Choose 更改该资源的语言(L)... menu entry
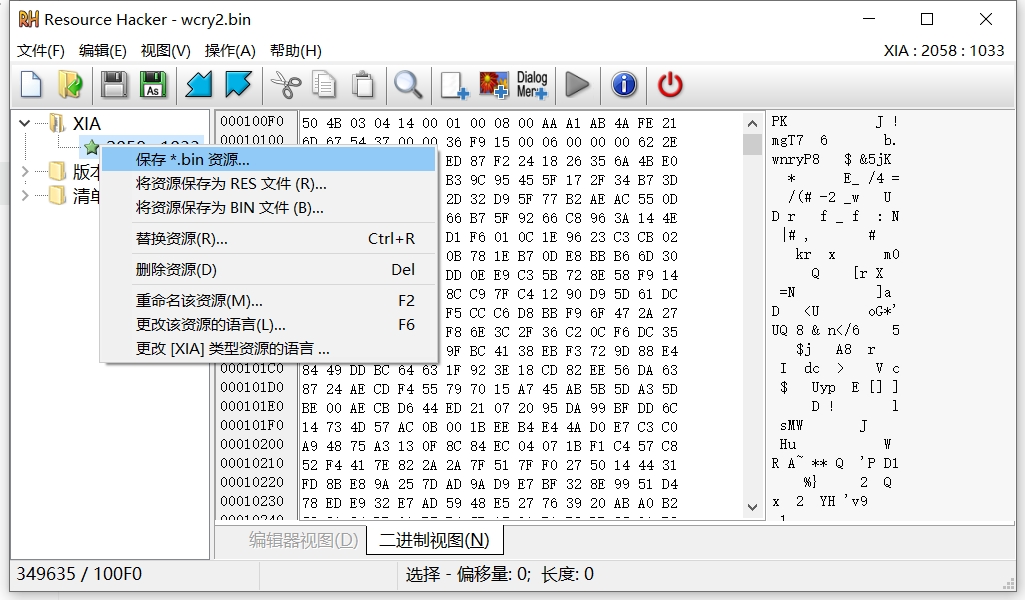 (268, 325)
